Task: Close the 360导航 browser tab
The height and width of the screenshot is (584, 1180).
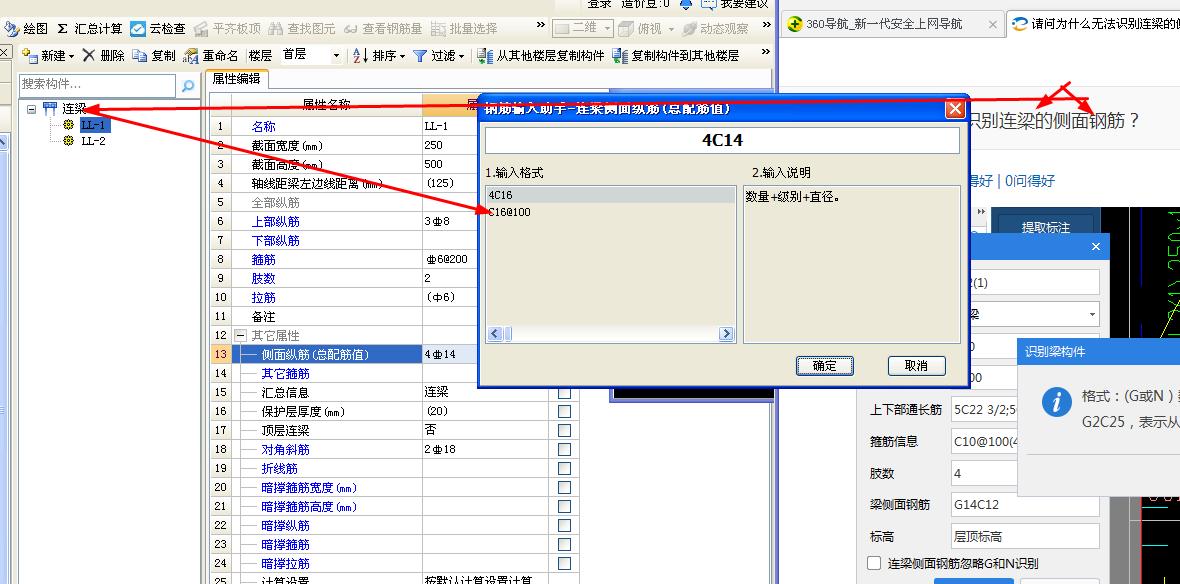Action: point(993,24)
